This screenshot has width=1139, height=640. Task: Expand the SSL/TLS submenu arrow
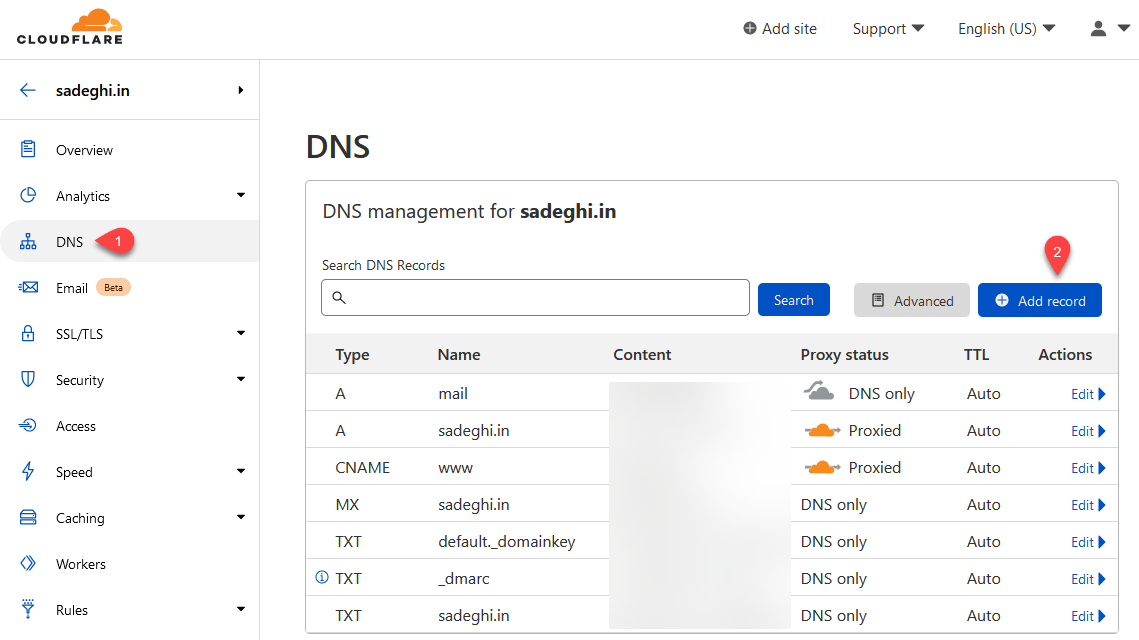coord(240,333)
